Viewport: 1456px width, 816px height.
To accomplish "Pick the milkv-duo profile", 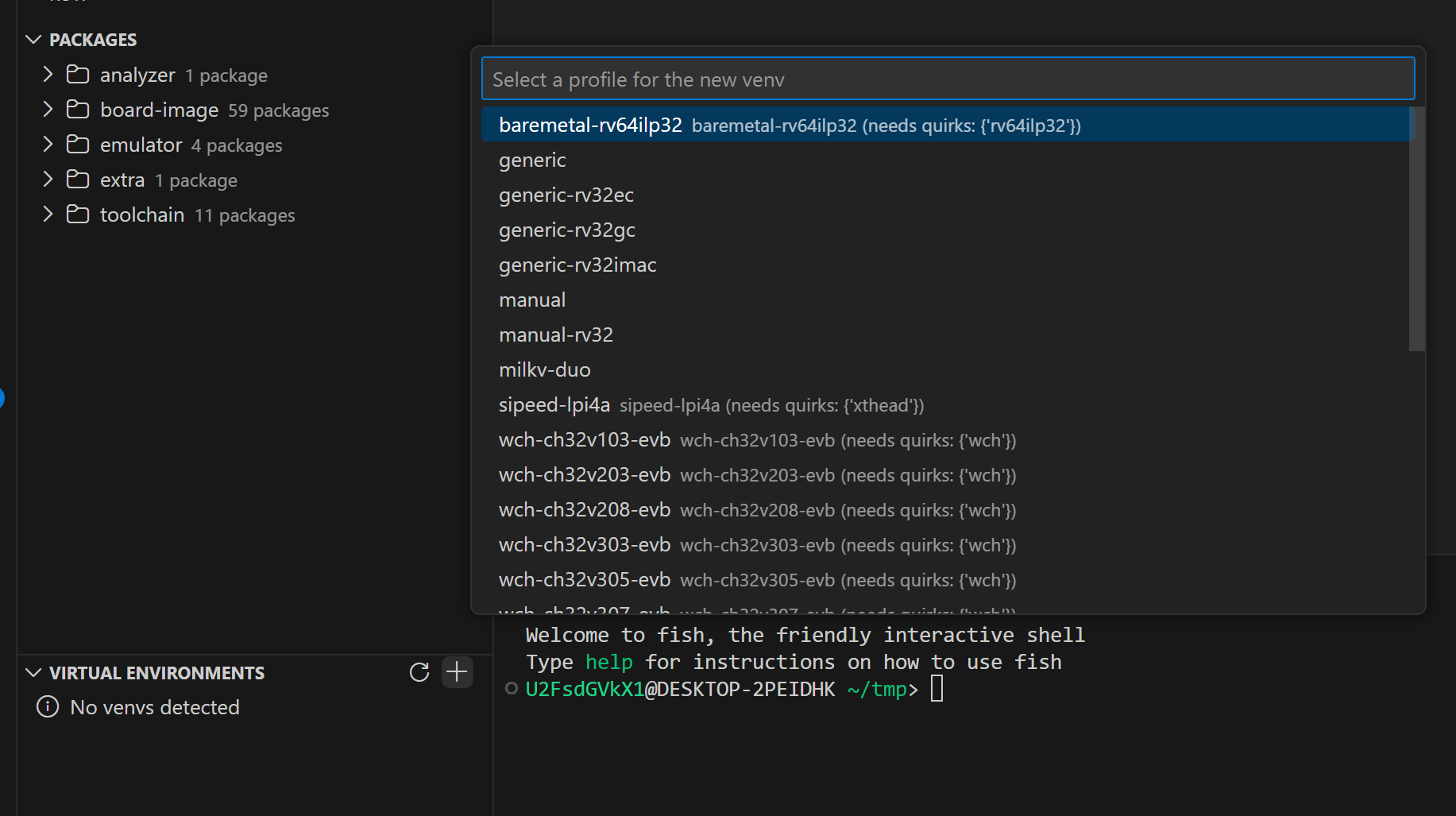I will click(545, 370).
